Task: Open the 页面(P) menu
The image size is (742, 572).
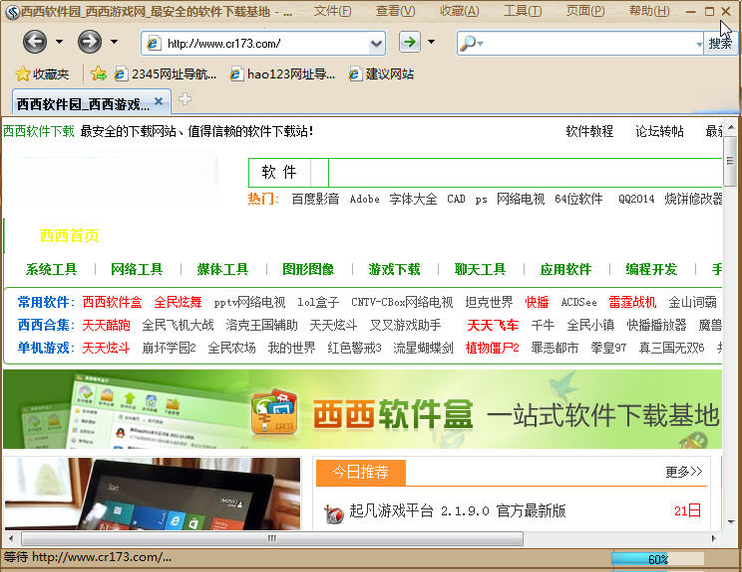Action: tap(585, 11)
